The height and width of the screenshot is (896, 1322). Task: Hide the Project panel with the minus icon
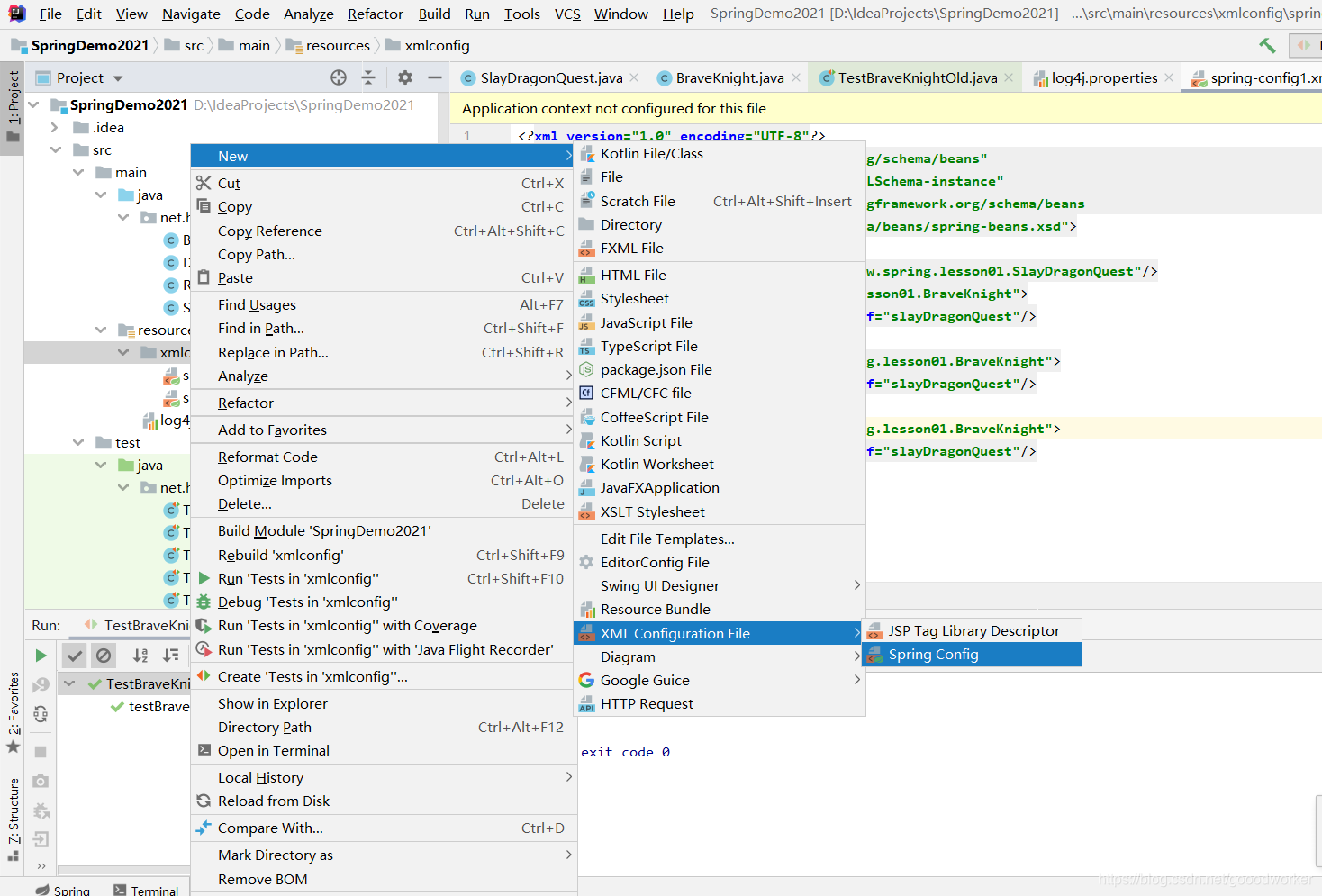(434, 77)
